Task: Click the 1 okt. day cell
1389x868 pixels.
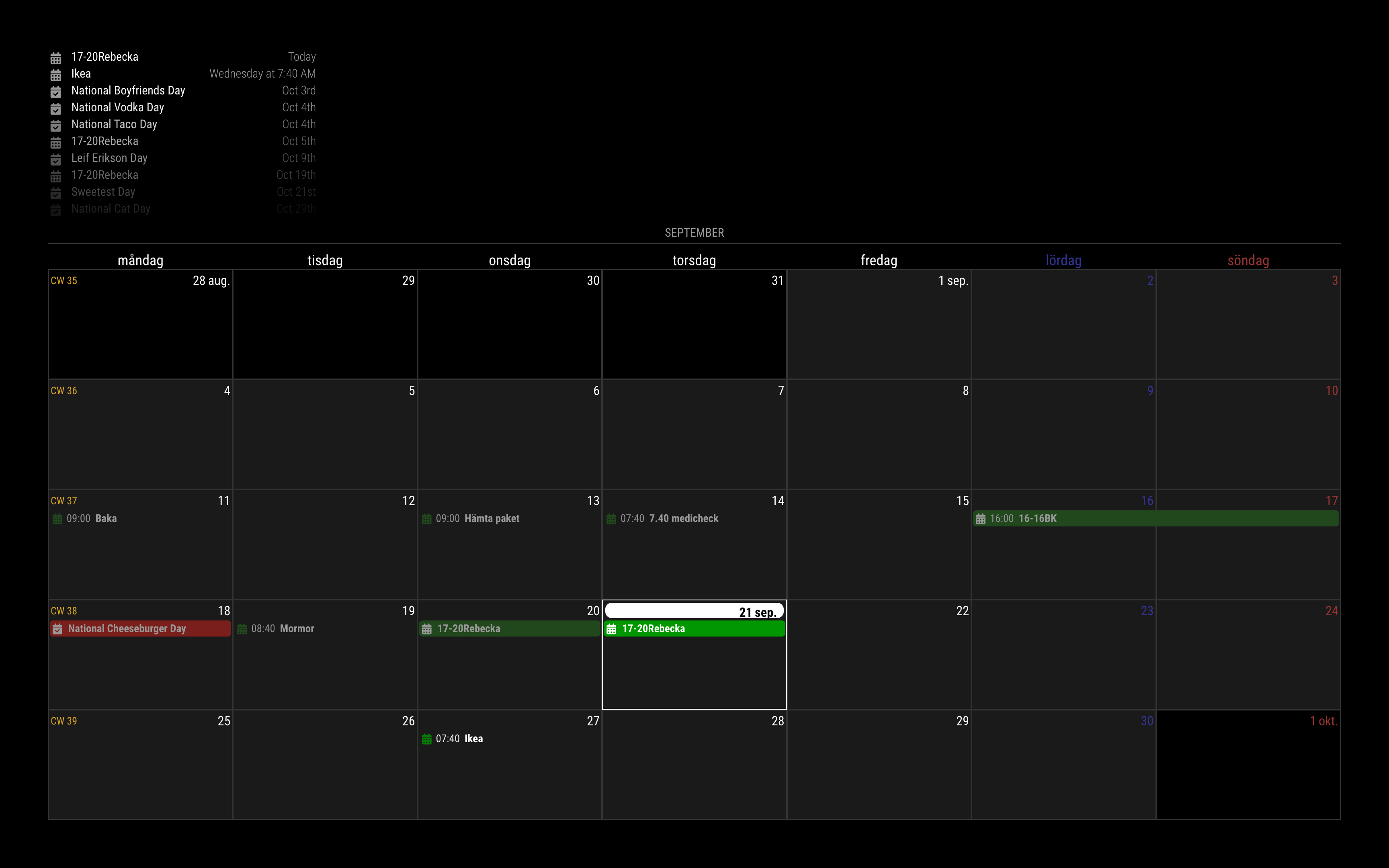Action: click(x=1248, y=764)
